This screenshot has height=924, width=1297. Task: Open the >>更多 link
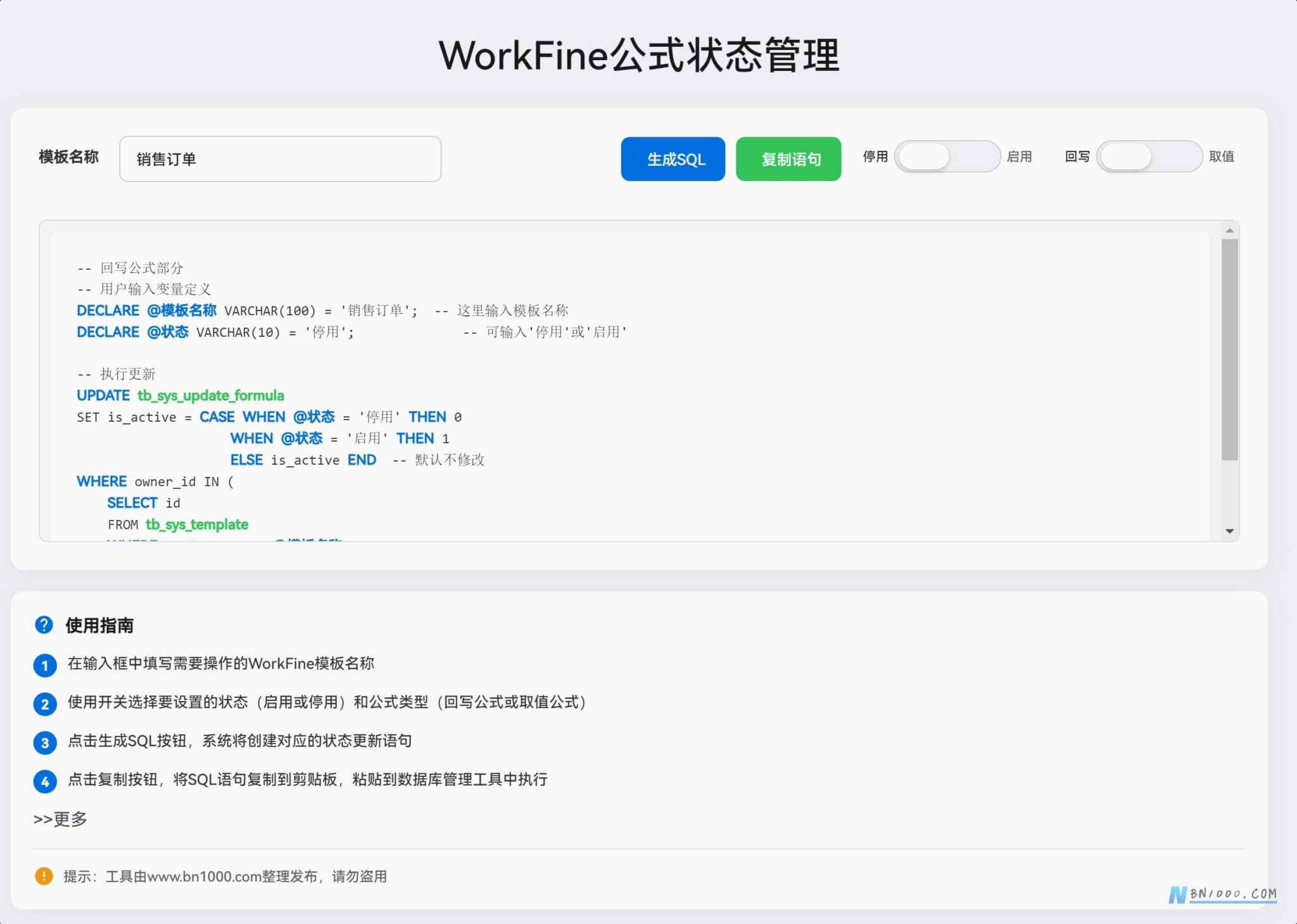(60, 819)
